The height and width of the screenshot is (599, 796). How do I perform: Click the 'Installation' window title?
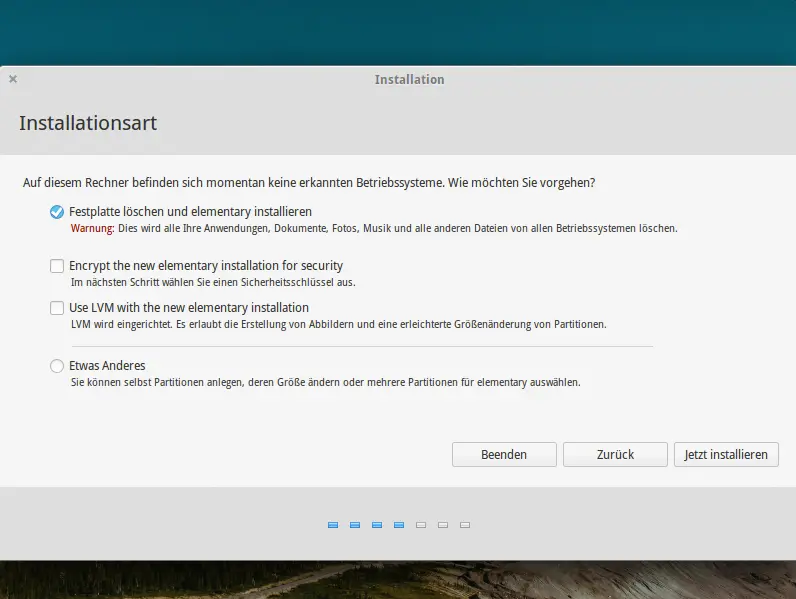(x=409, y=80)
